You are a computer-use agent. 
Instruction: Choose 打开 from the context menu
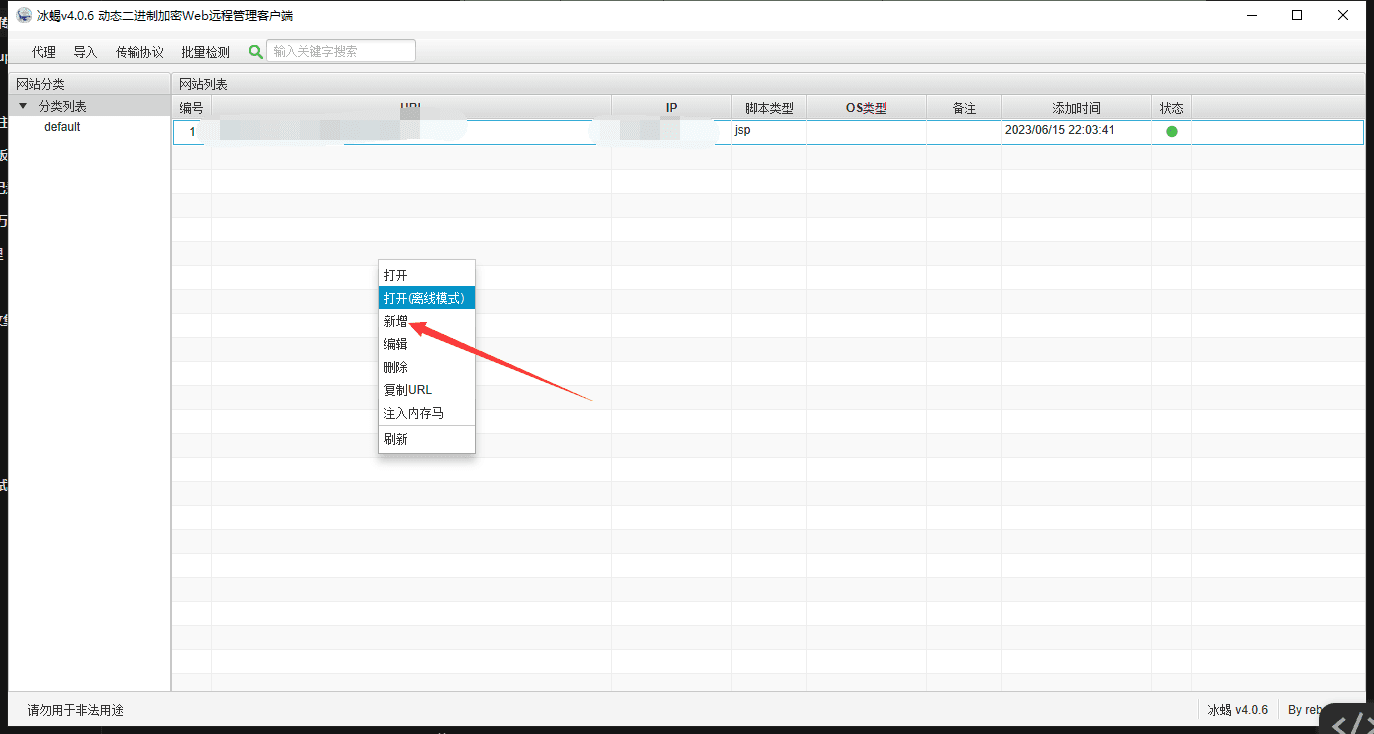tap(396, 275)
